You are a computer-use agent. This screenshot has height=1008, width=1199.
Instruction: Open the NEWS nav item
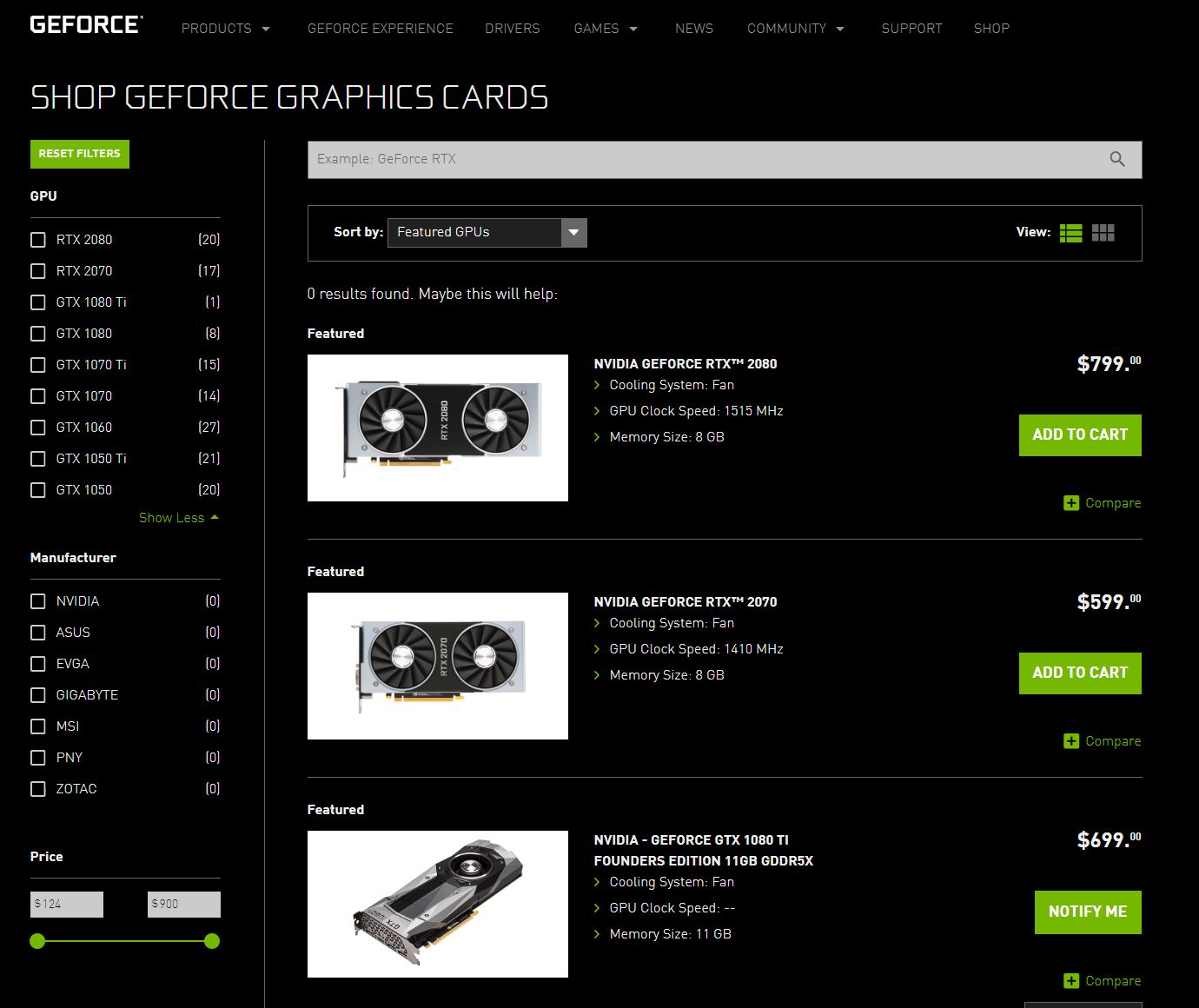click(694, 29)
